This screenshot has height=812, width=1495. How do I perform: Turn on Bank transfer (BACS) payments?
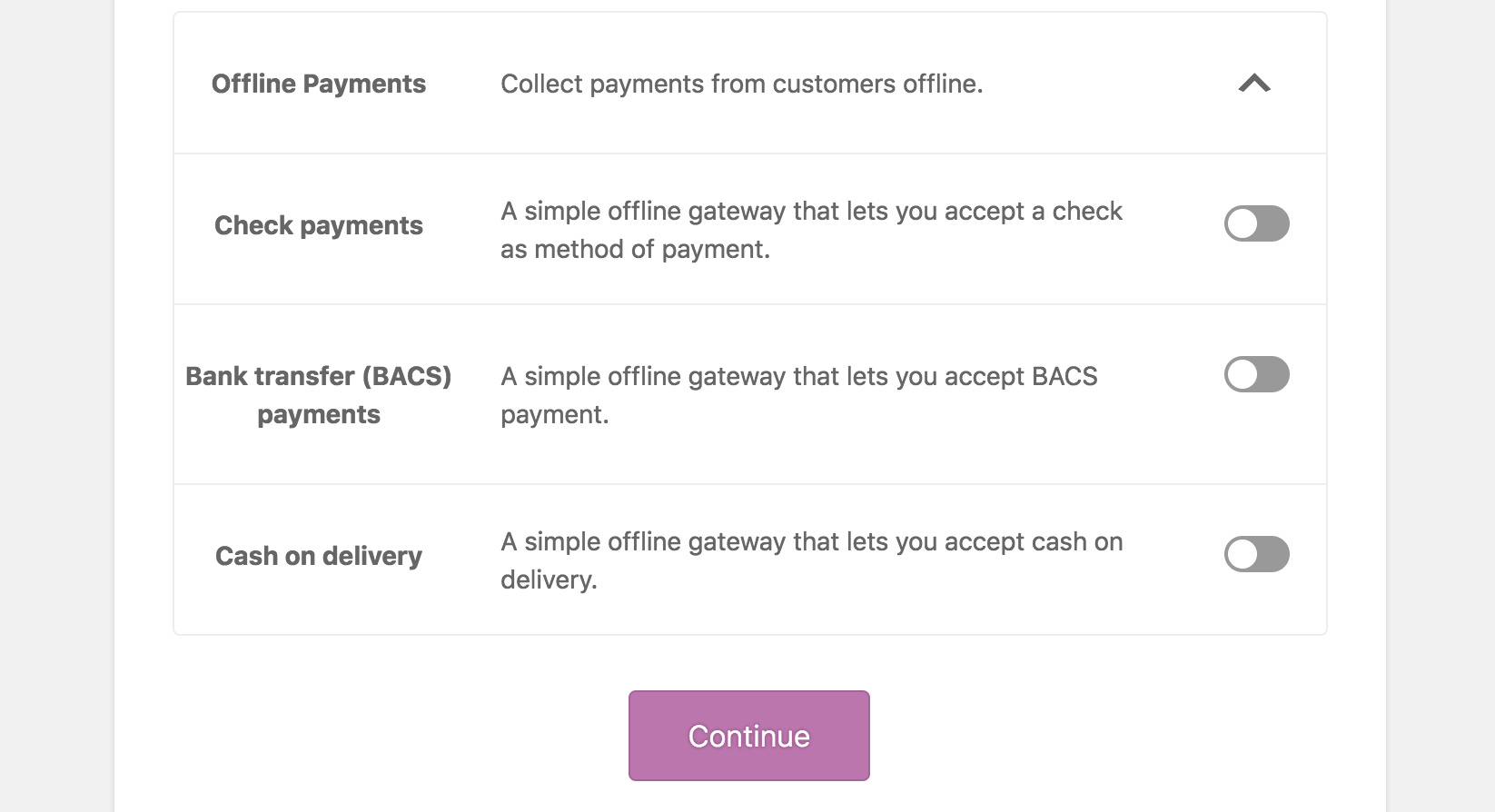click(1256, 374)
